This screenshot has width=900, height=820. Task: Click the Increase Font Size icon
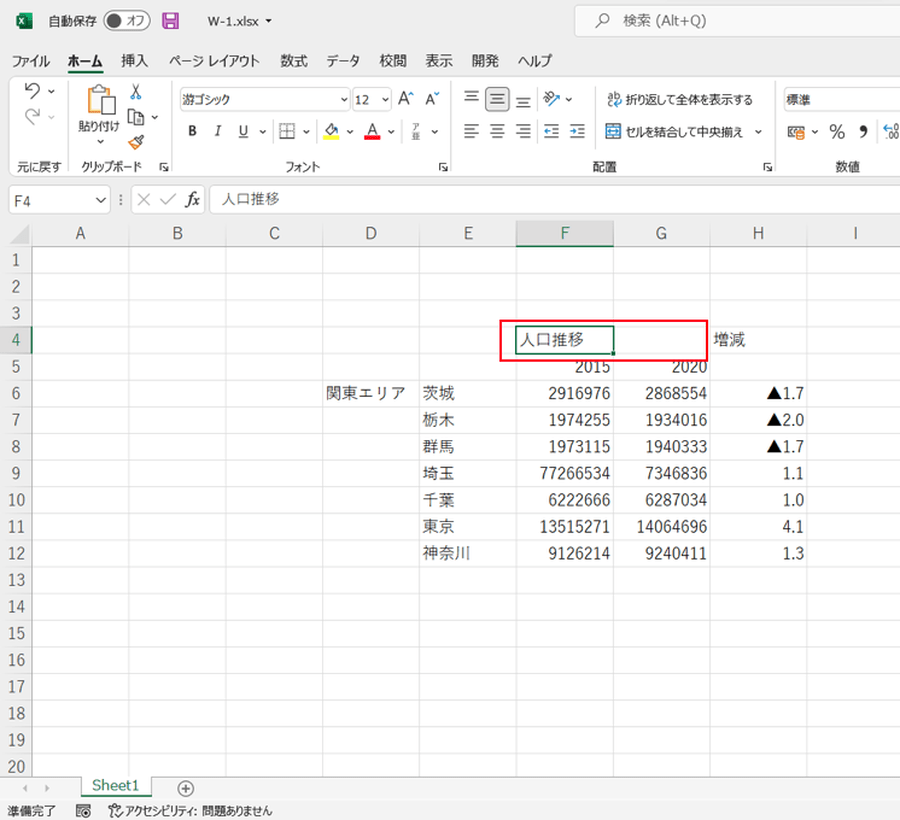pyautogui.click(x=405, y=99)
